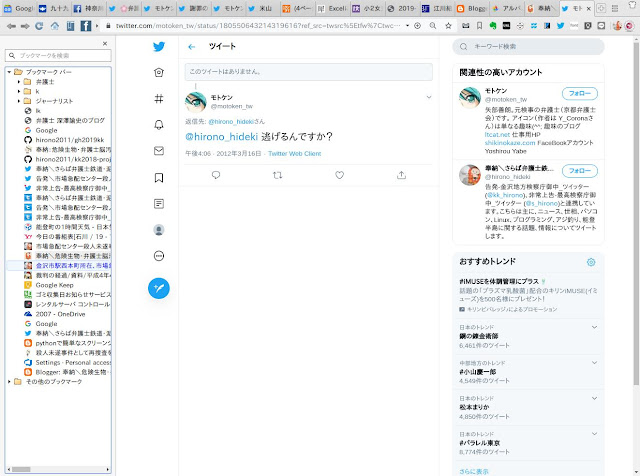Open the Settings · Personal access bookmark
This screenshot has width=640, height=476.
point(67,363)
